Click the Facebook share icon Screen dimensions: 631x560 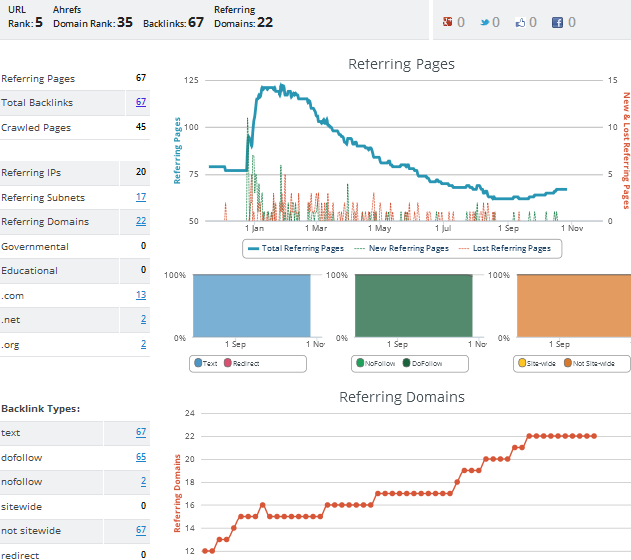point(557,23)
